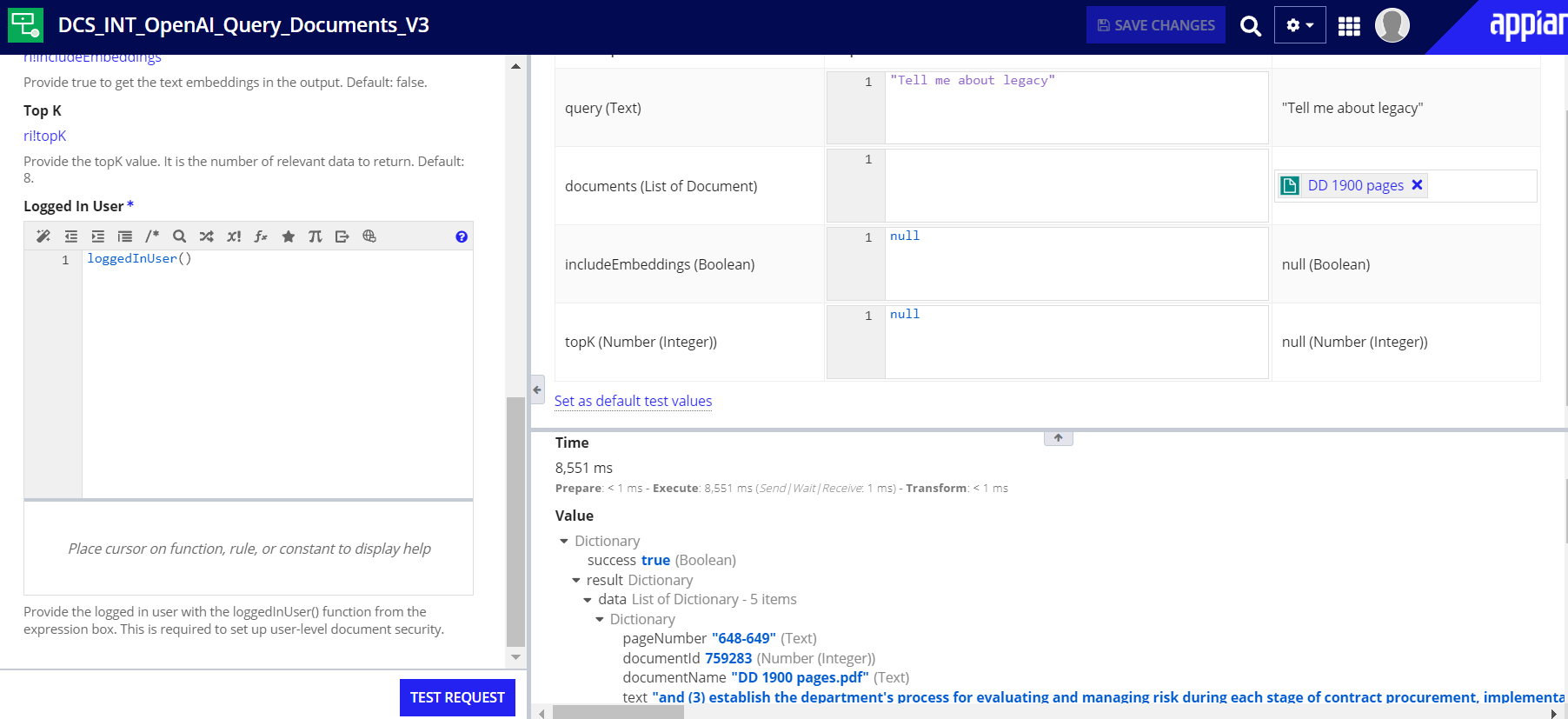Collapse the left pane with arrow handle
Screen dimensions: 1568x719
tap(537, 389)
